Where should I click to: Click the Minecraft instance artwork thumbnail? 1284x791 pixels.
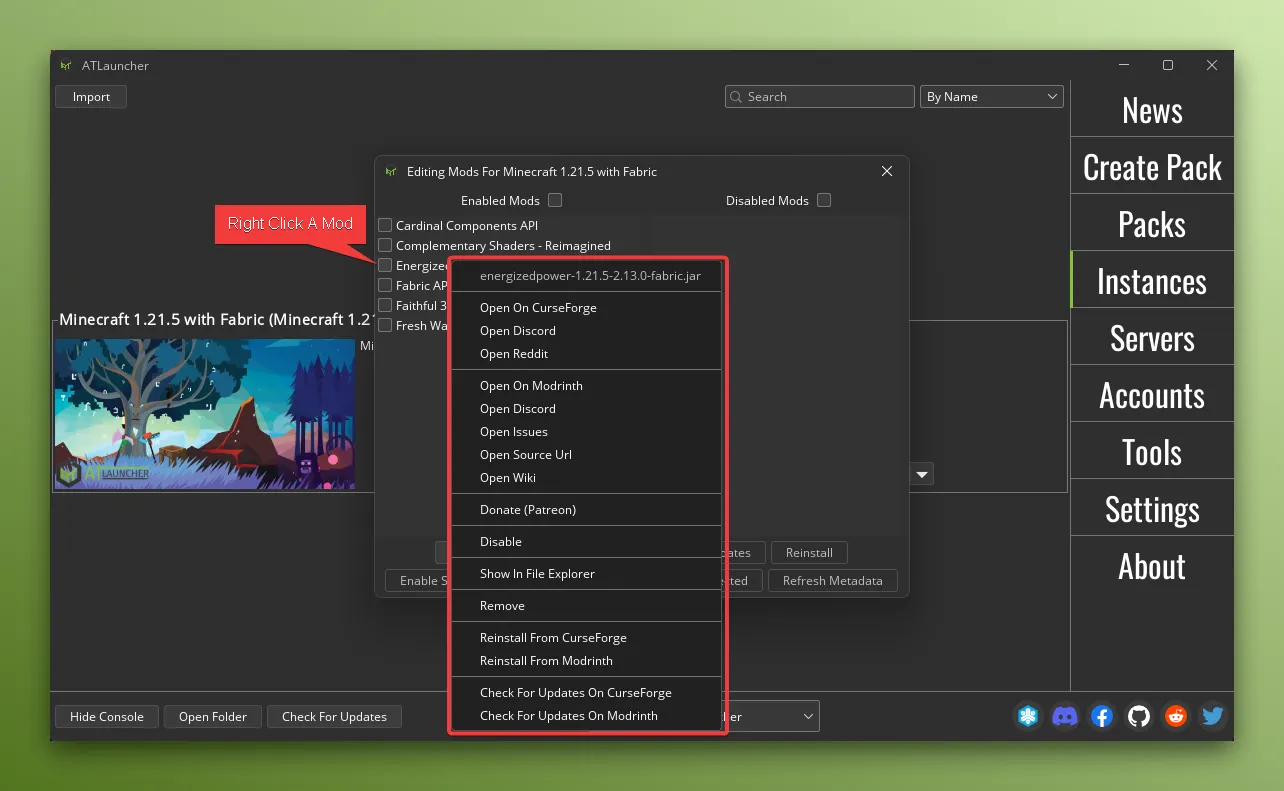[205, 413]
